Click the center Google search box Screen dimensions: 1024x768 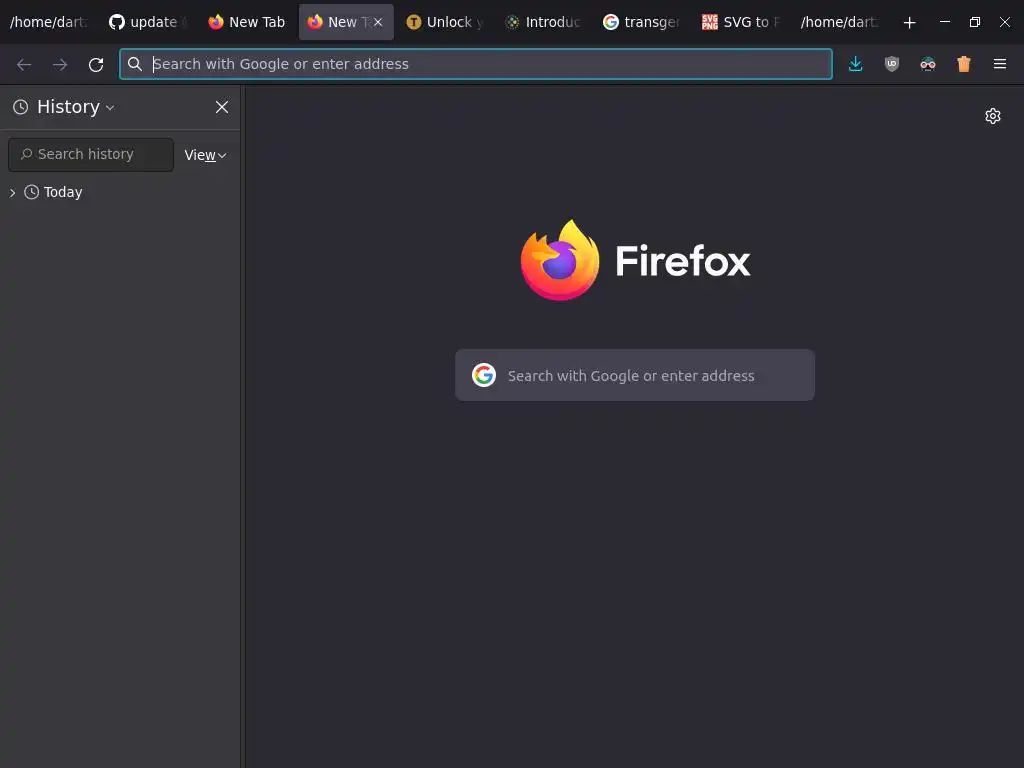[635, 375]
